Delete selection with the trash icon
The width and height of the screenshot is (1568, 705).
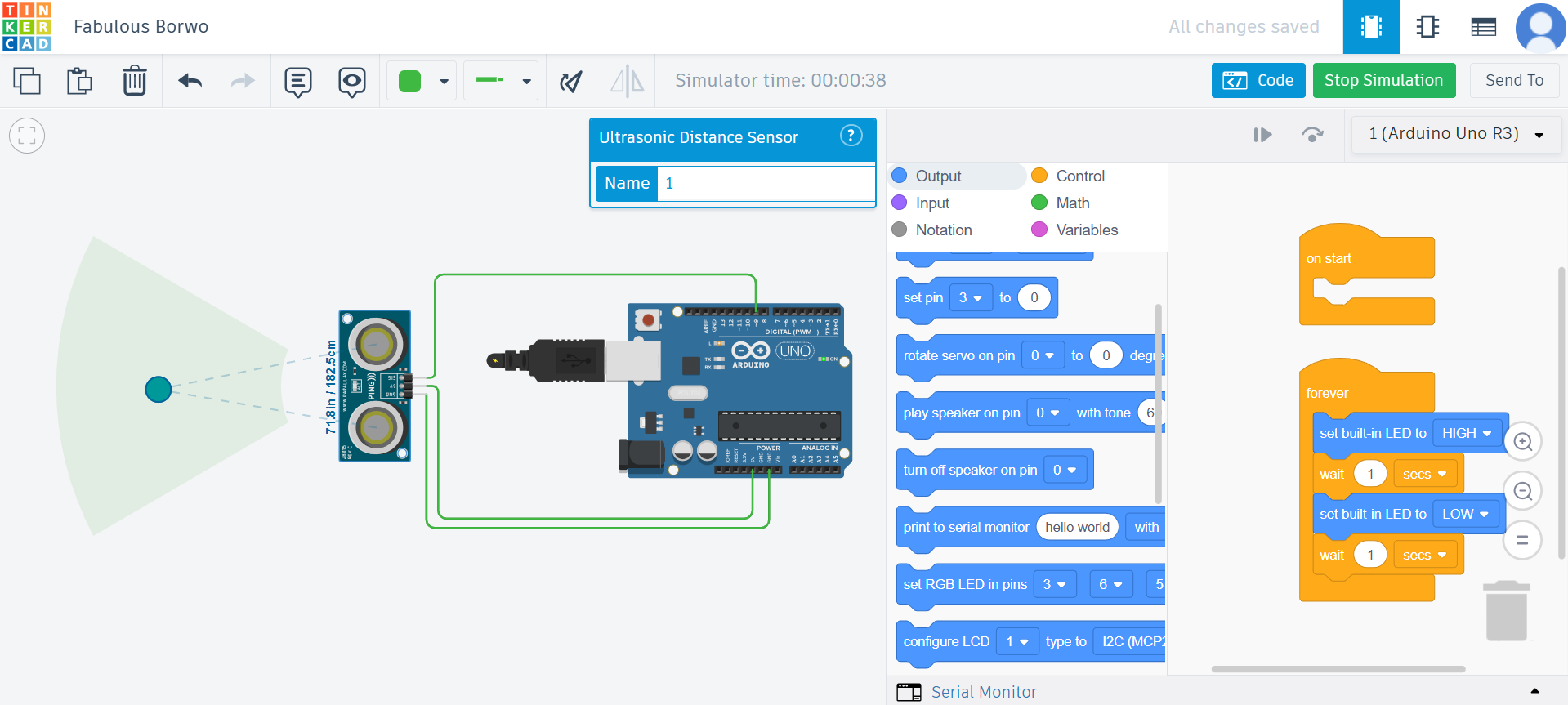134,81
